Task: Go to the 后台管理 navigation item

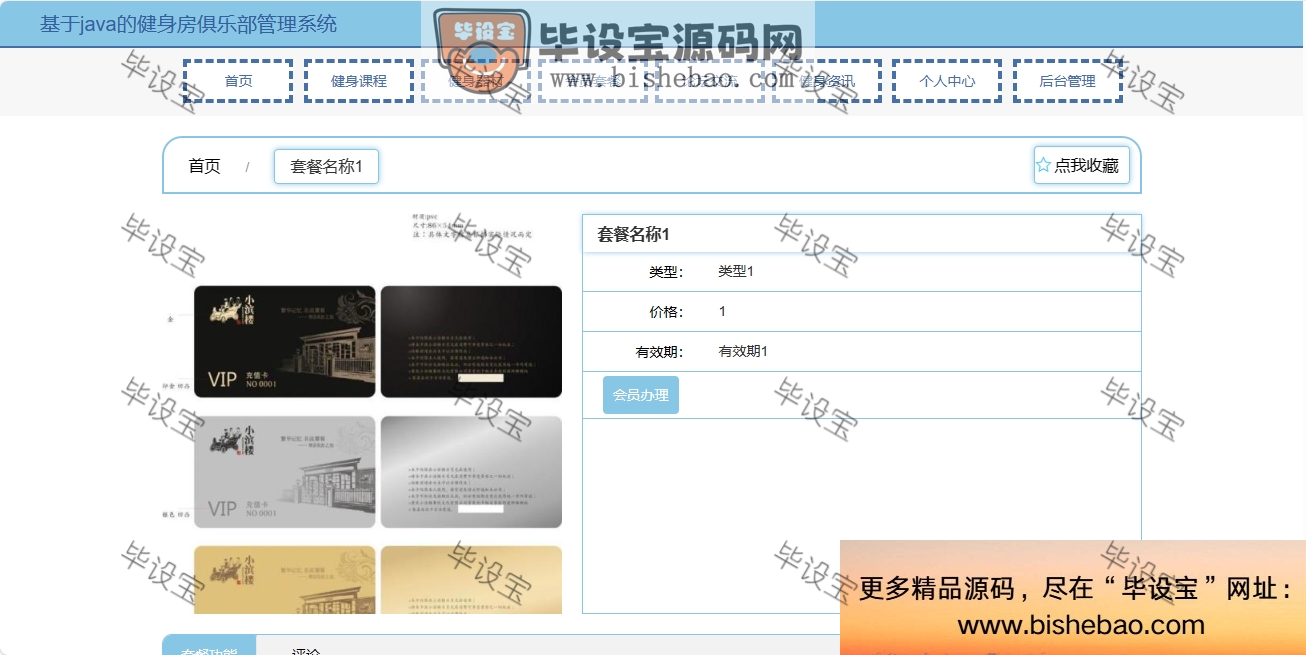Action: tap(1067, 81)
